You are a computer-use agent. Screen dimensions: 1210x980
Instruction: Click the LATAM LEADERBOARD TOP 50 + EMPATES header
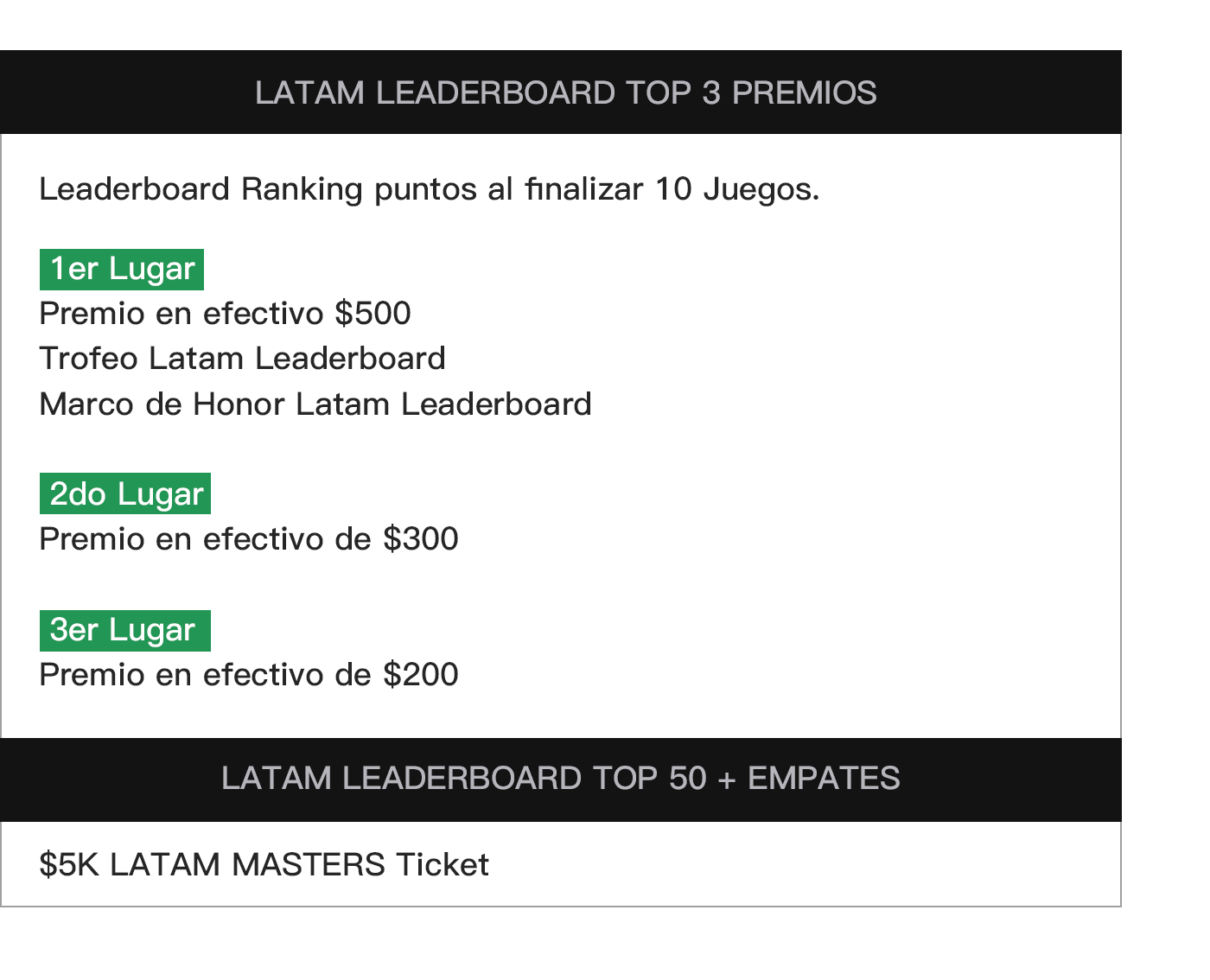[561, 779]
